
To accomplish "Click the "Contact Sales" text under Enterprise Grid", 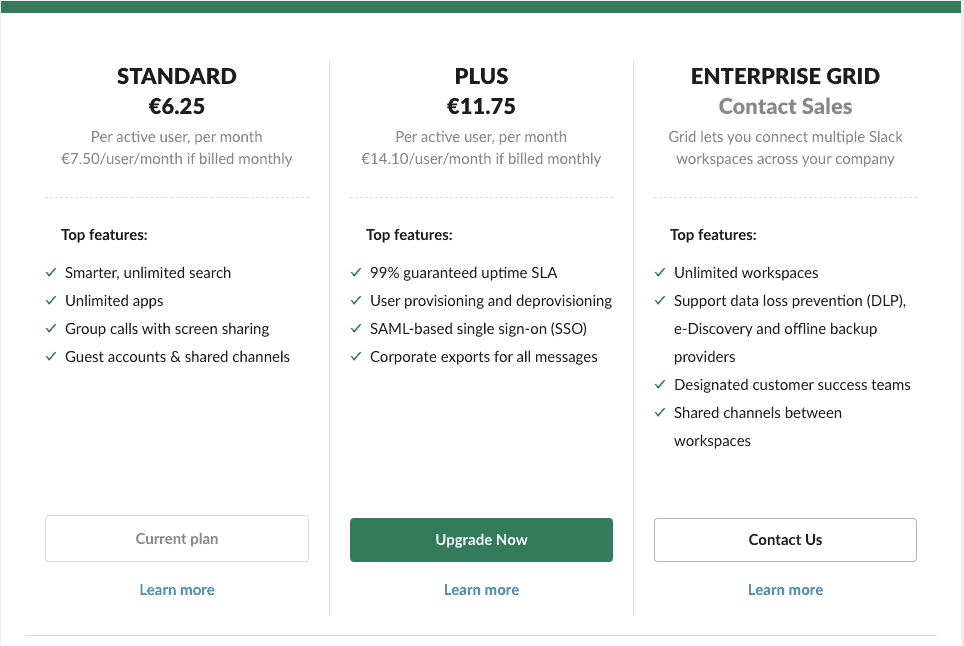I will [x=785, y=106].
